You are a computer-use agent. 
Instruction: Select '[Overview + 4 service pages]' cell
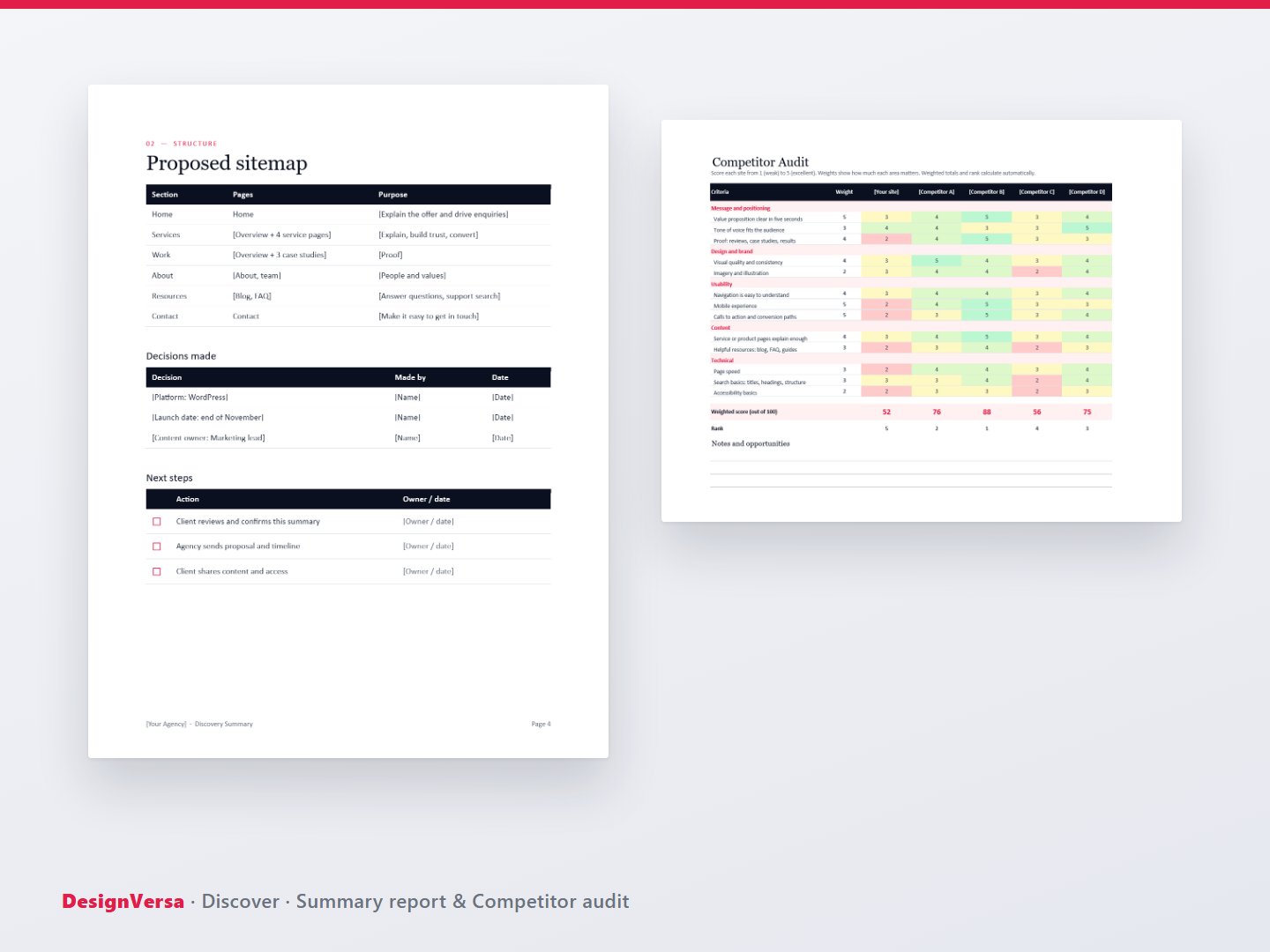point(281,234)
